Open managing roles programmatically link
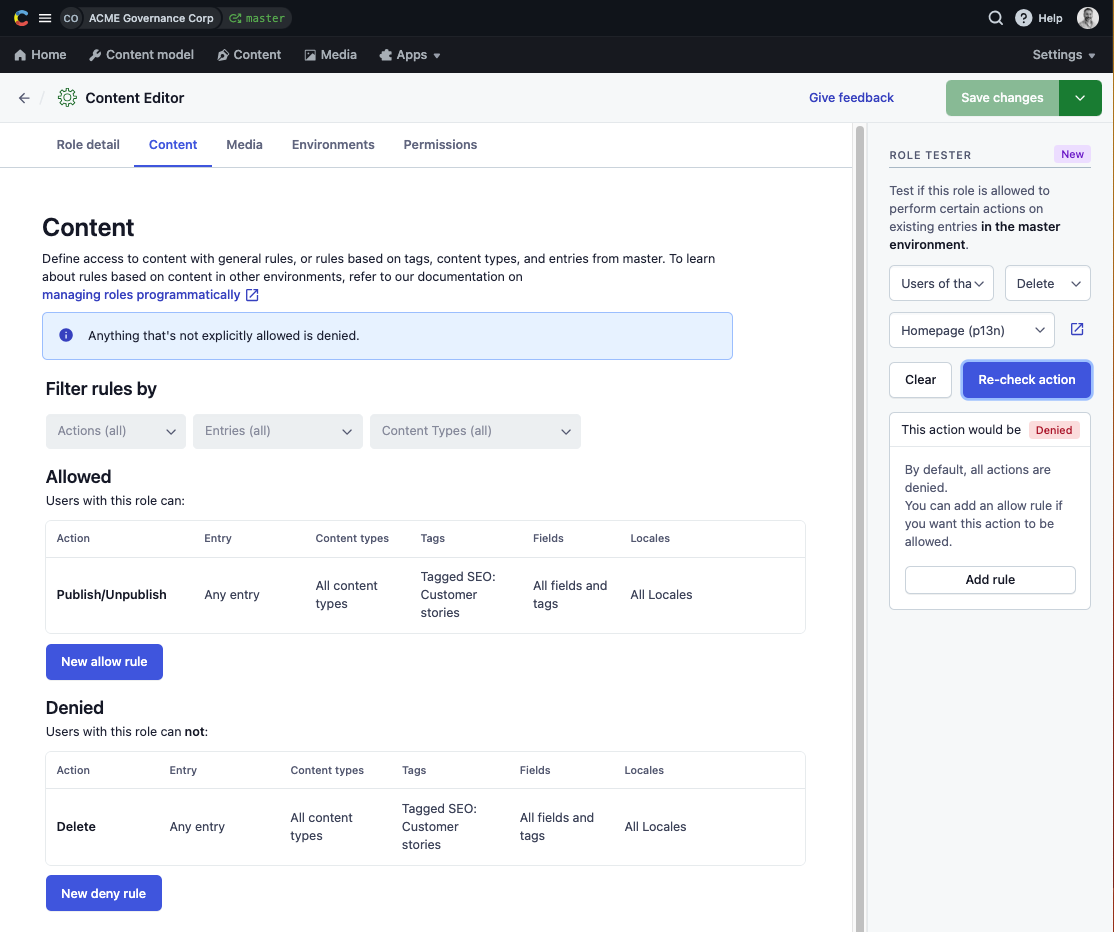This screenshot has width=1114, height=932. 150,295
